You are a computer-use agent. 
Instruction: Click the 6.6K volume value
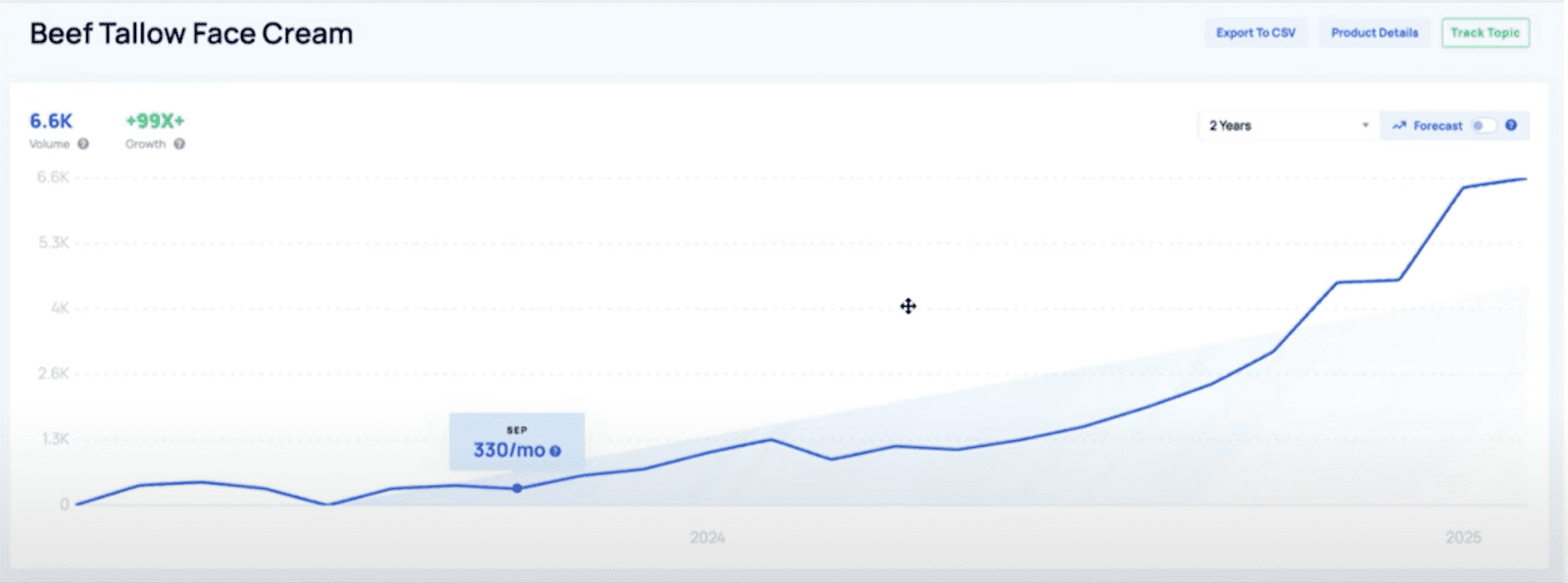tap(51, 121)
